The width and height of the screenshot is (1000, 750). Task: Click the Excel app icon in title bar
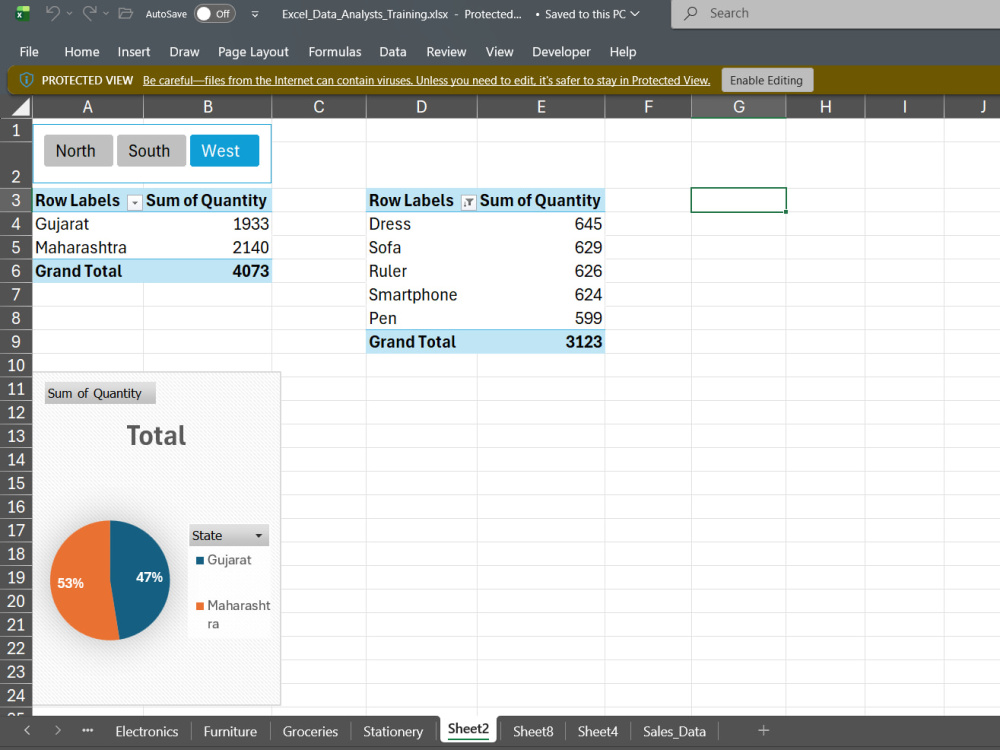pyautogui.click(x=23, y=13)
